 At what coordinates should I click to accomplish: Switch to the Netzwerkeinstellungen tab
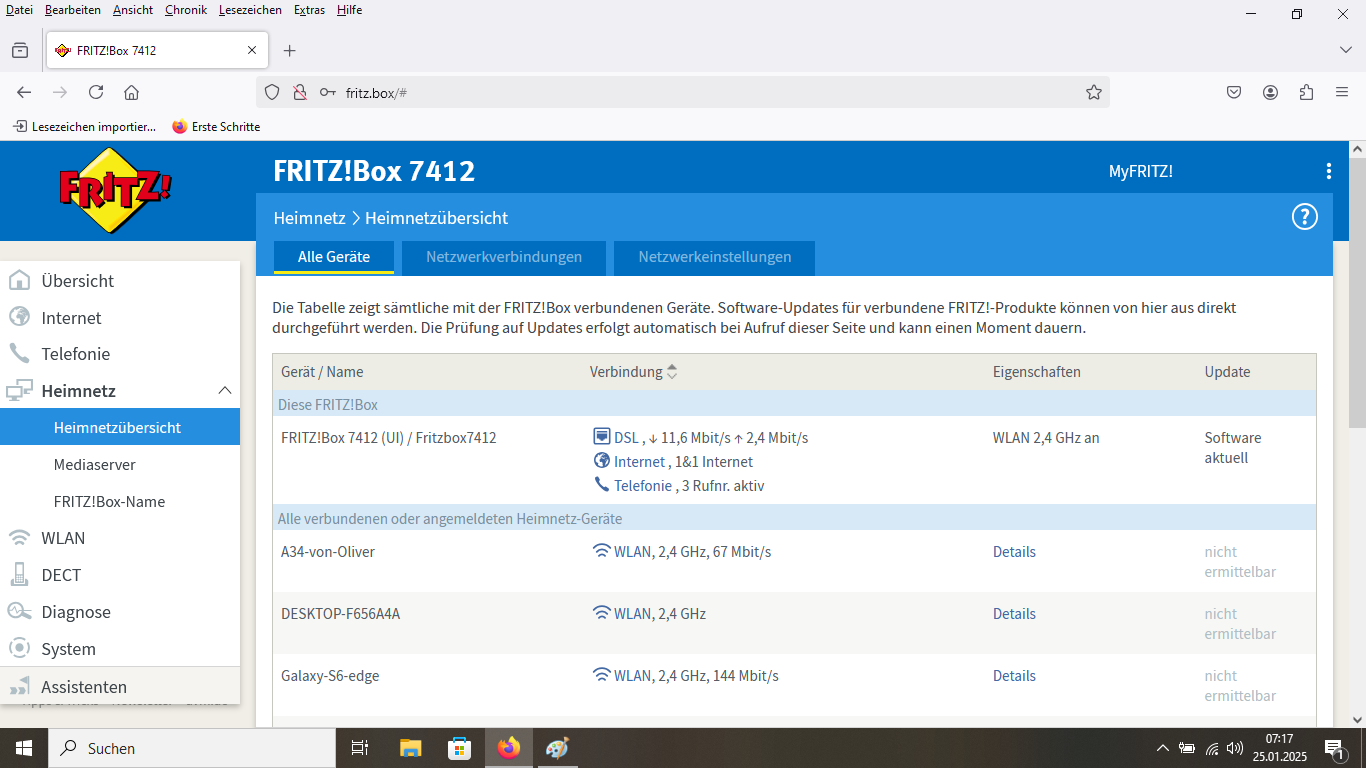point(715,257)
